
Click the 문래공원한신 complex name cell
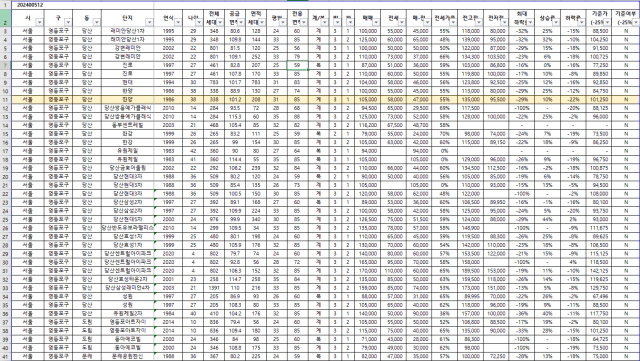pyautogui.click(x=127, y=356)
